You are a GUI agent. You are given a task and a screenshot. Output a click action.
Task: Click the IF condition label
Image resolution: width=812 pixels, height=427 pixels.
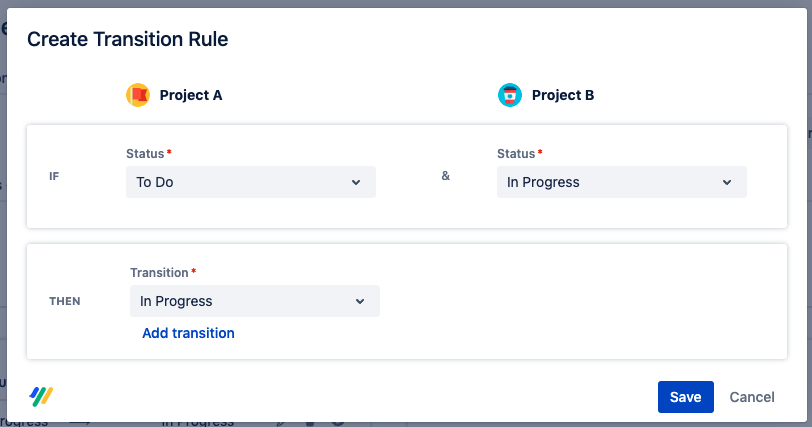point(54,176)
